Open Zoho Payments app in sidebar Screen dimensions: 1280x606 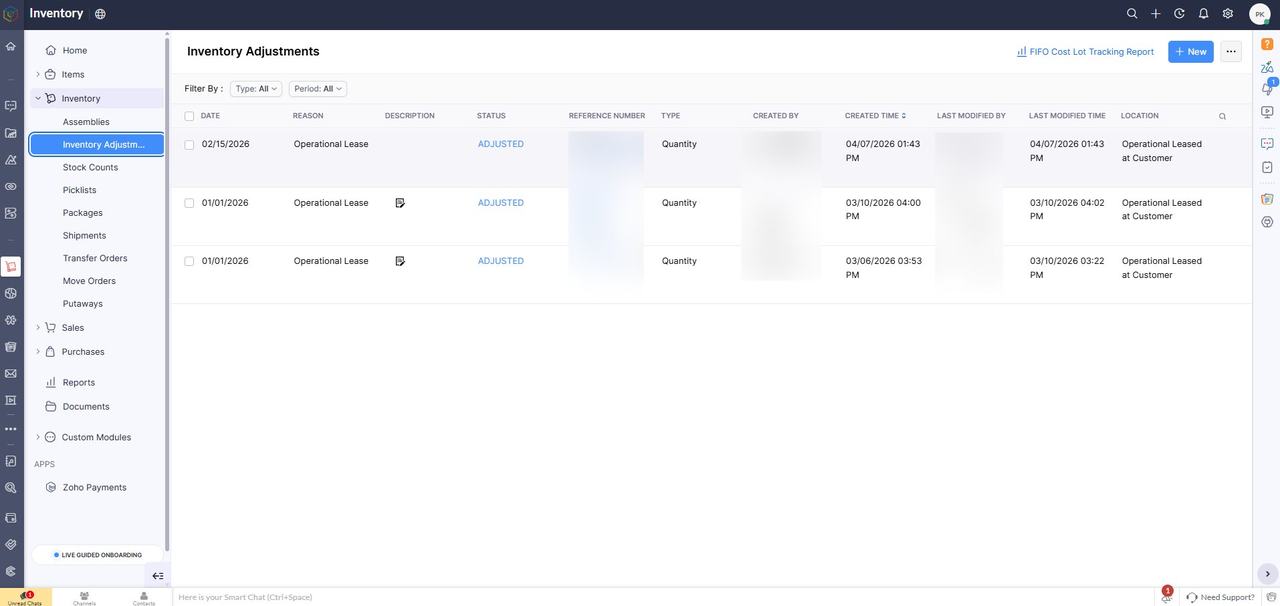click(94, 487)
